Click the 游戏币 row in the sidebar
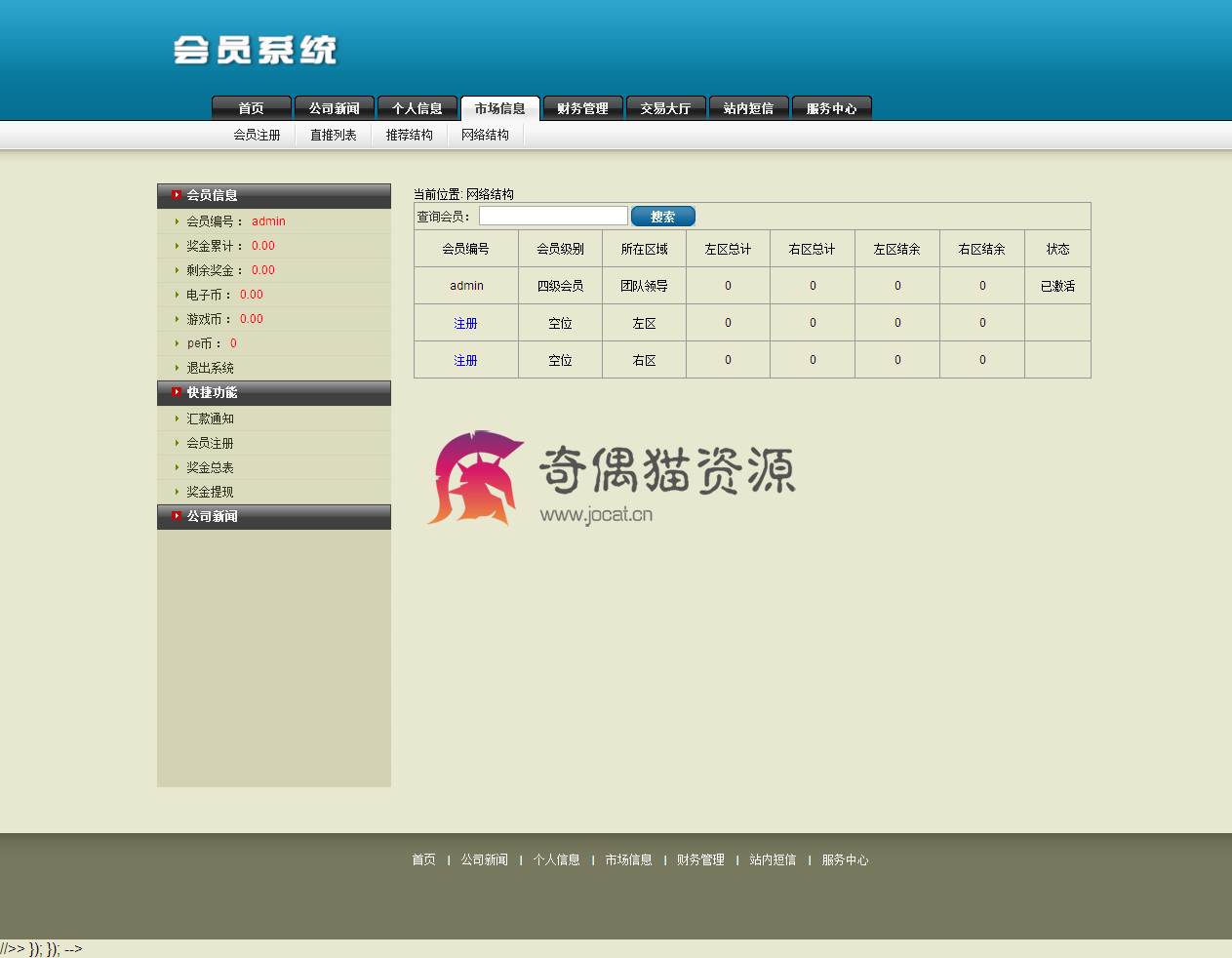 [x=274, y=319]
